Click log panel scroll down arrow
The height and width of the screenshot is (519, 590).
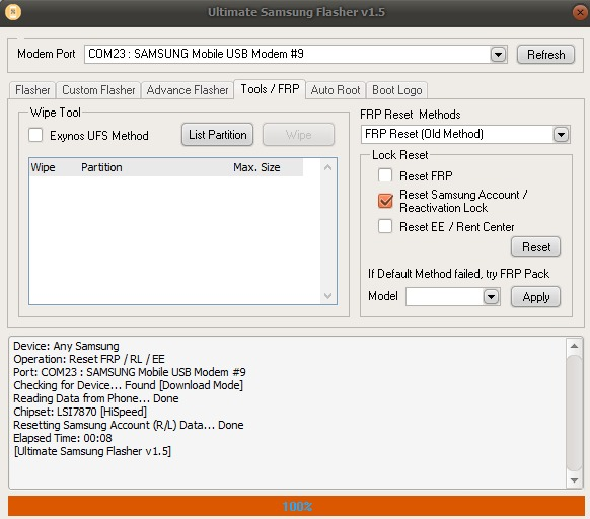(x=574, y=480)
